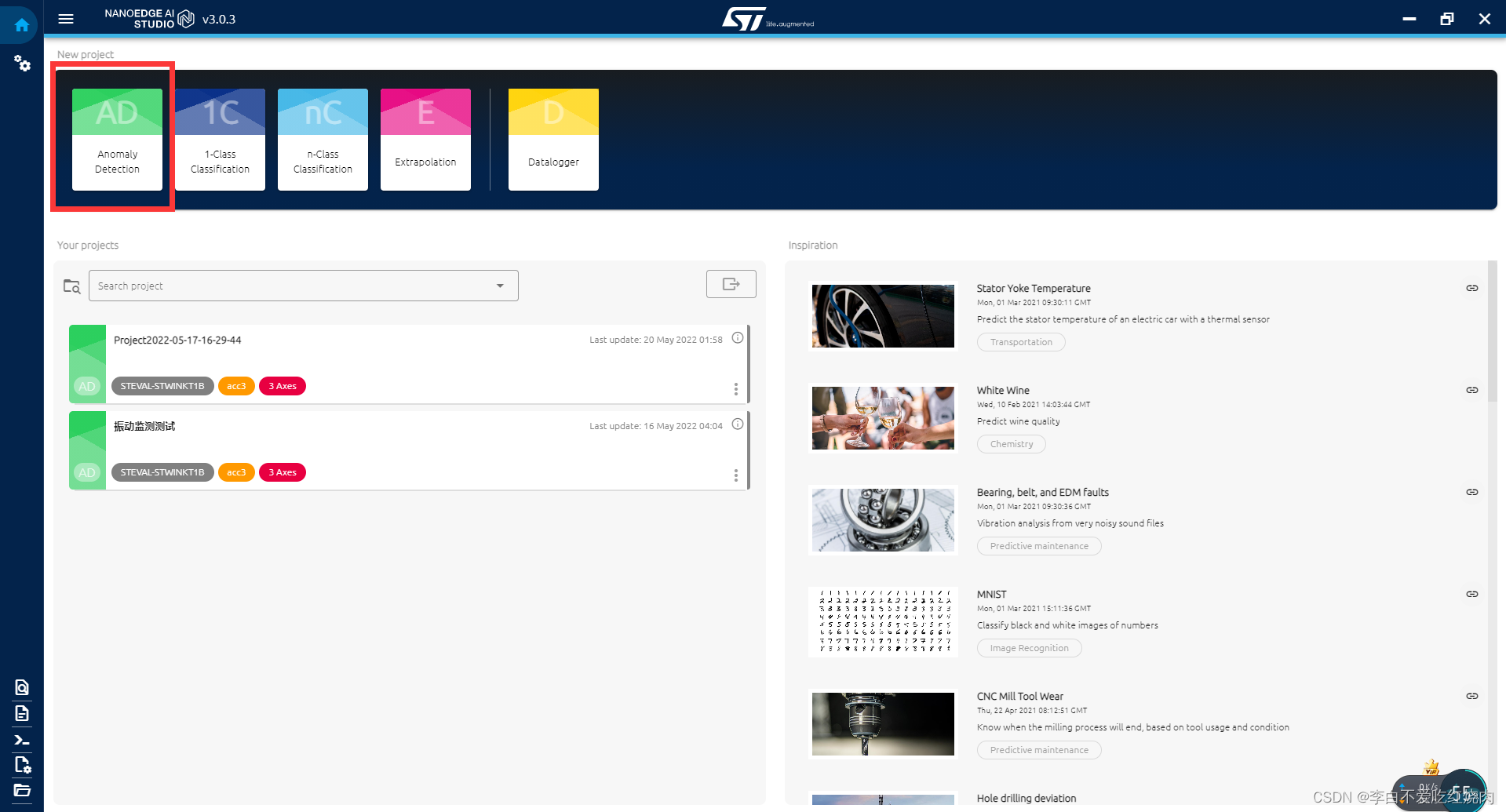
Task: Open the Home page icon in sidebar
Action: [x=22, y=25]
